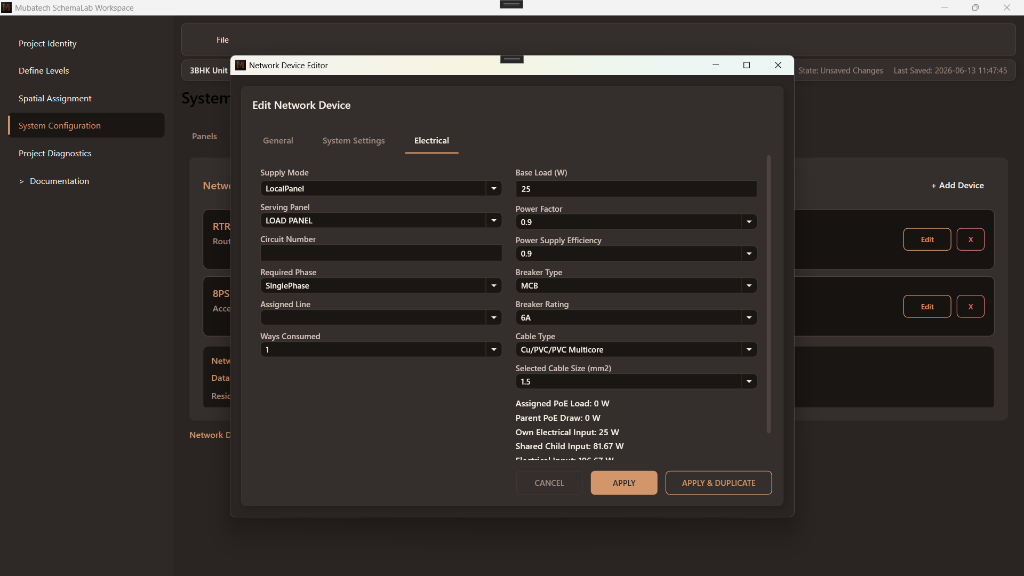Click the 'Edit Network Device' heading

point(301,105)
